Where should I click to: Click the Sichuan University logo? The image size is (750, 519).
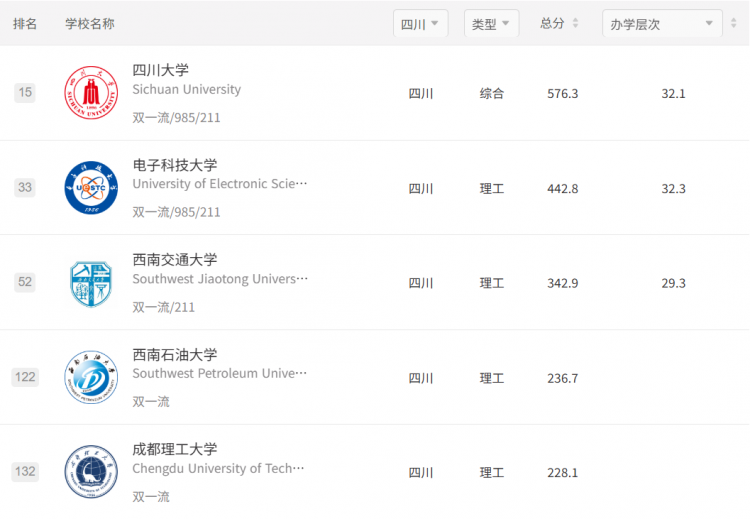click(91, 92)
